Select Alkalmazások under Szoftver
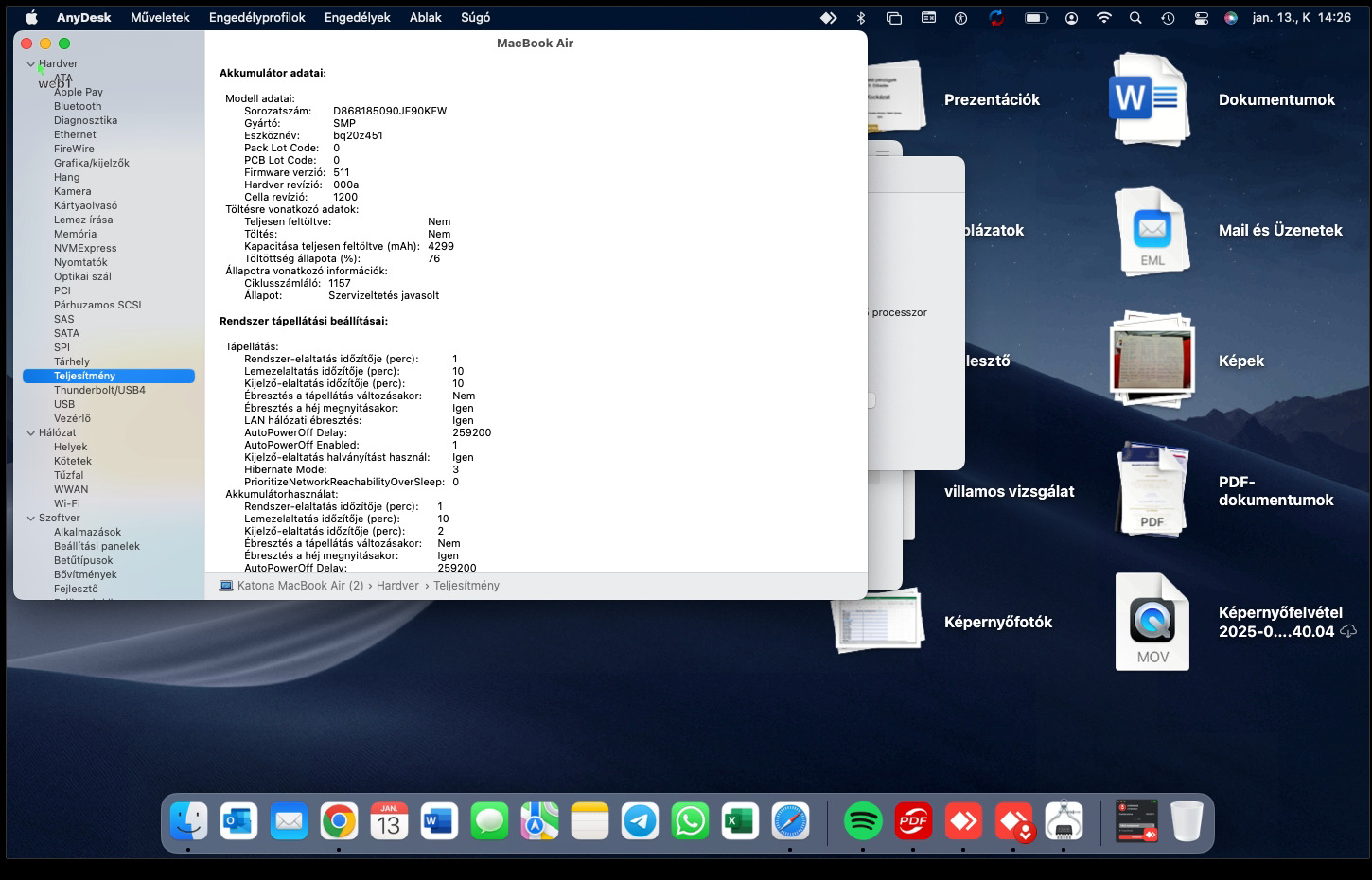1372x880 pixels. point(87,533)
